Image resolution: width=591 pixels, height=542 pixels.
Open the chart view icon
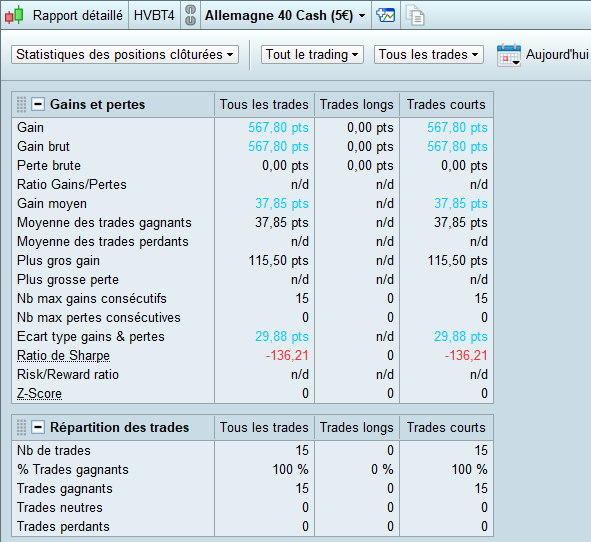[386, 15]
